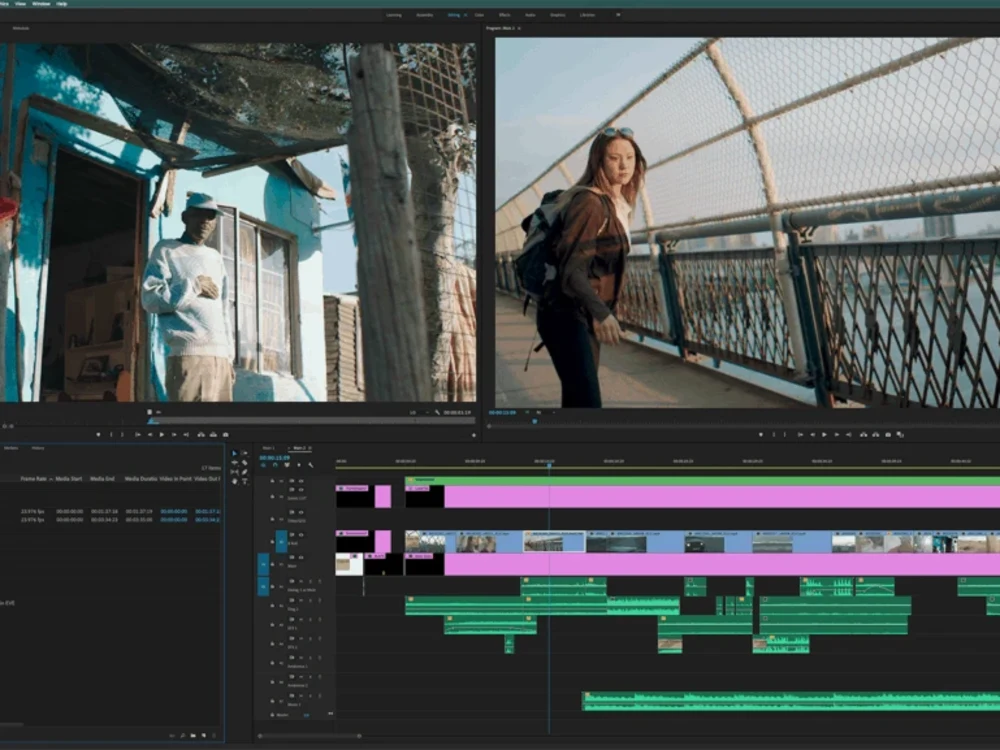Open Window menu
The height and width of the screenshot is (750, 1000).
click(x=41, y=3)
